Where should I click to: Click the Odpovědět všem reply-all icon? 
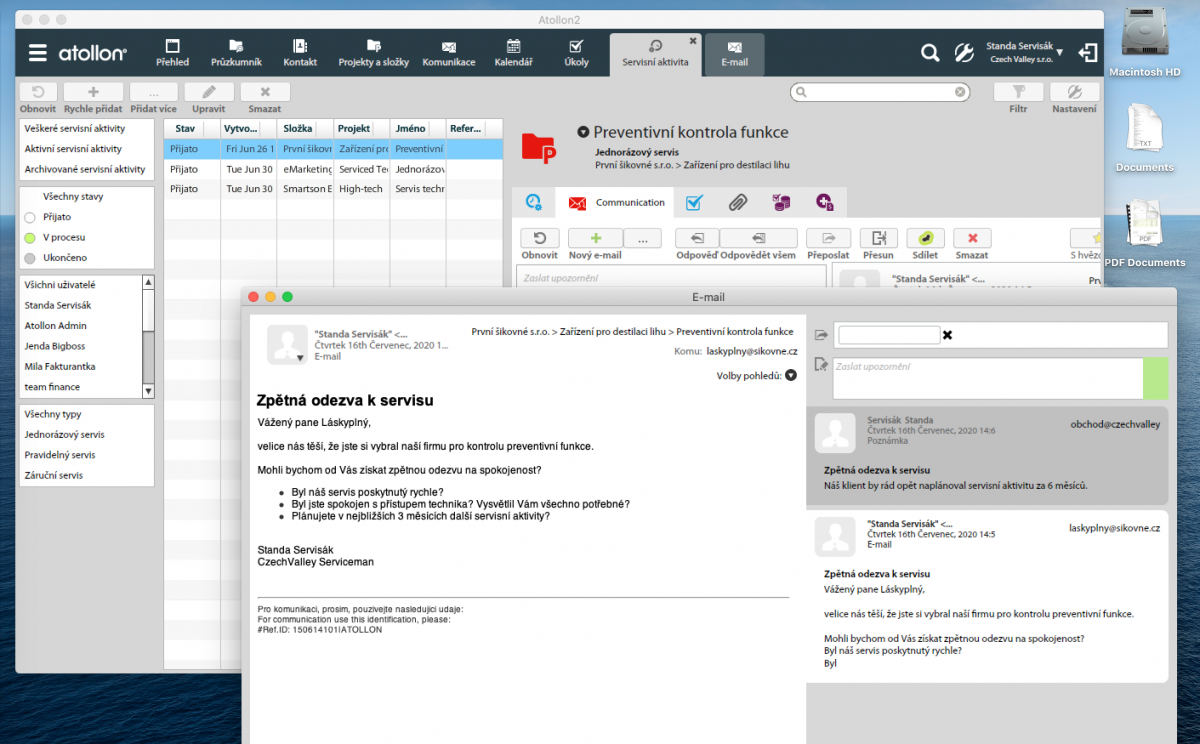[x=758, y=238]
